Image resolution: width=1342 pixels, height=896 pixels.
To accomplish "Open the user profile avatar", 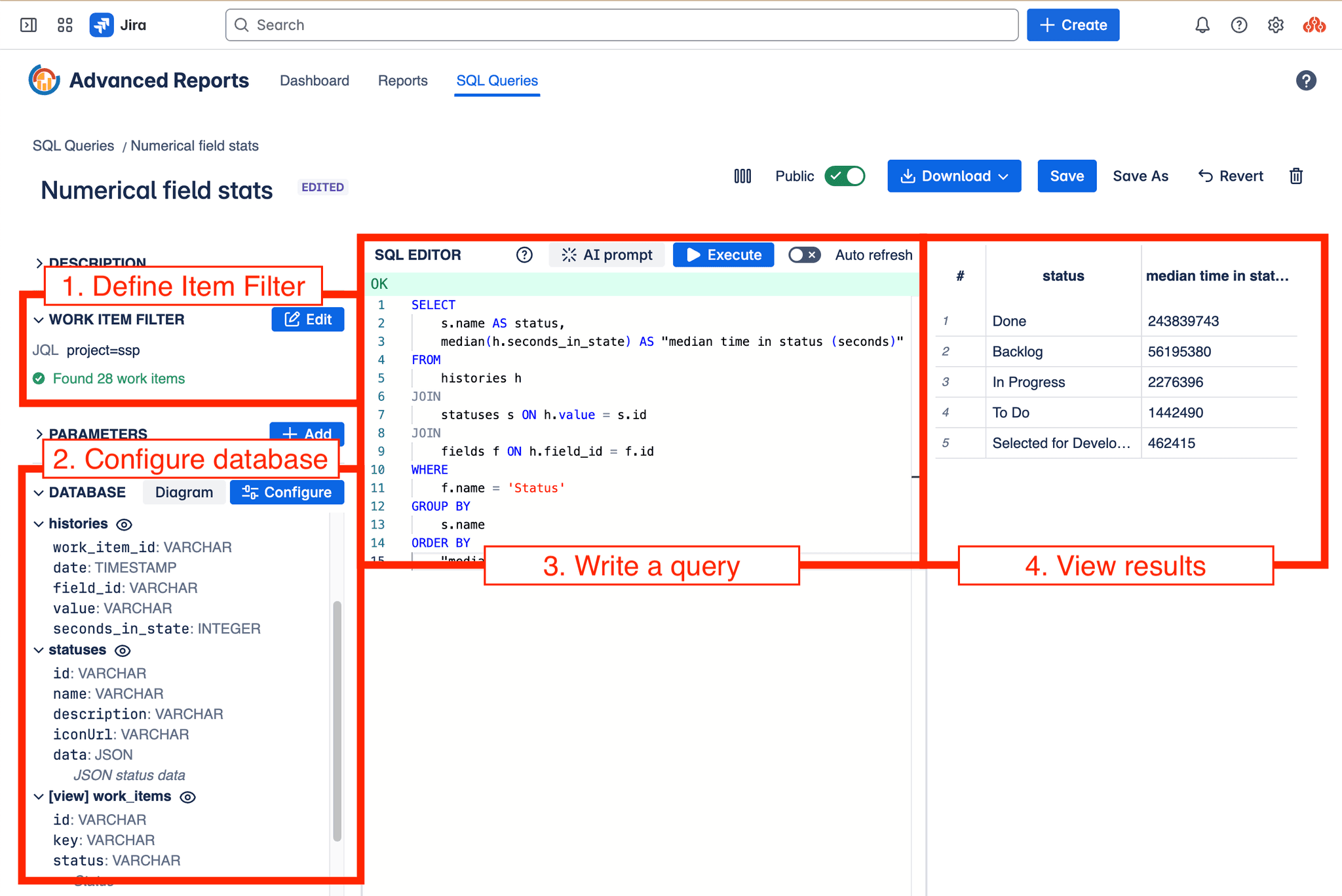I will tap(1314, 25).
